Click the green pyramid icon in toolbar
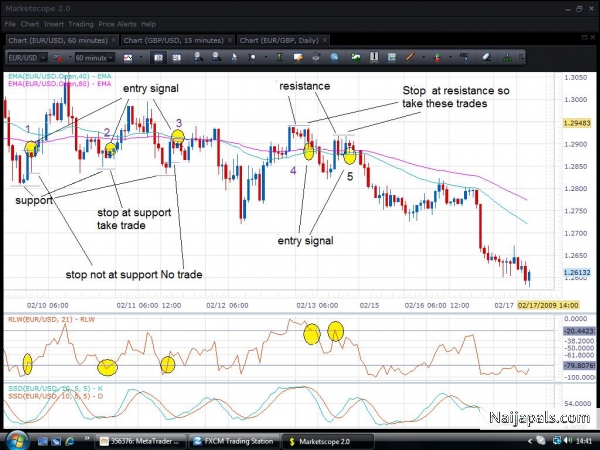This screenshot has height=450, width=600. [507, 58]
